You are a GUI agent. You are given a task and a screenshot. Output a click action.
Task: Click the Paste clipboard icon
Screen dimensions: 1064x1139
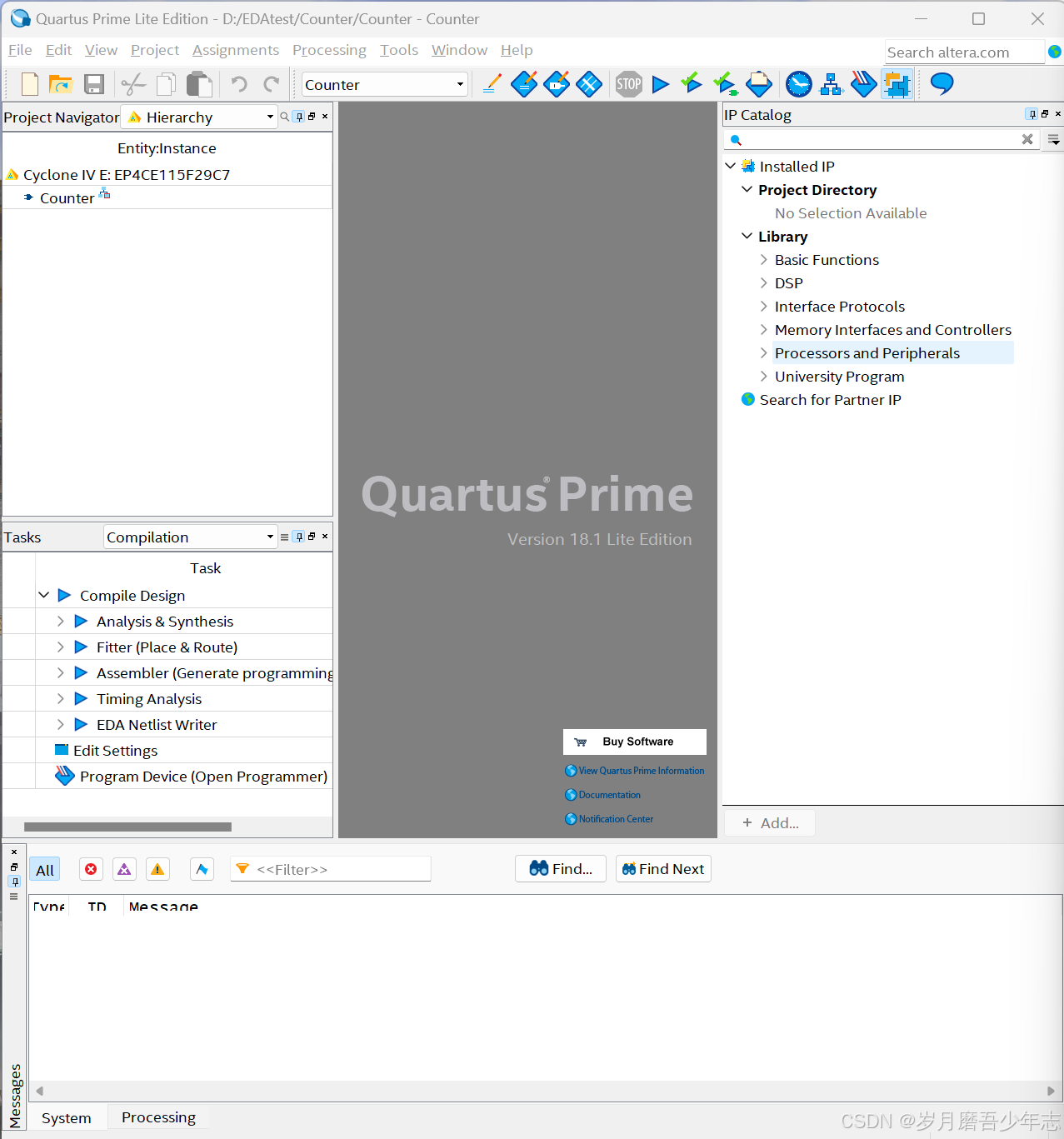pyautogui.click(x=199, y=84)
